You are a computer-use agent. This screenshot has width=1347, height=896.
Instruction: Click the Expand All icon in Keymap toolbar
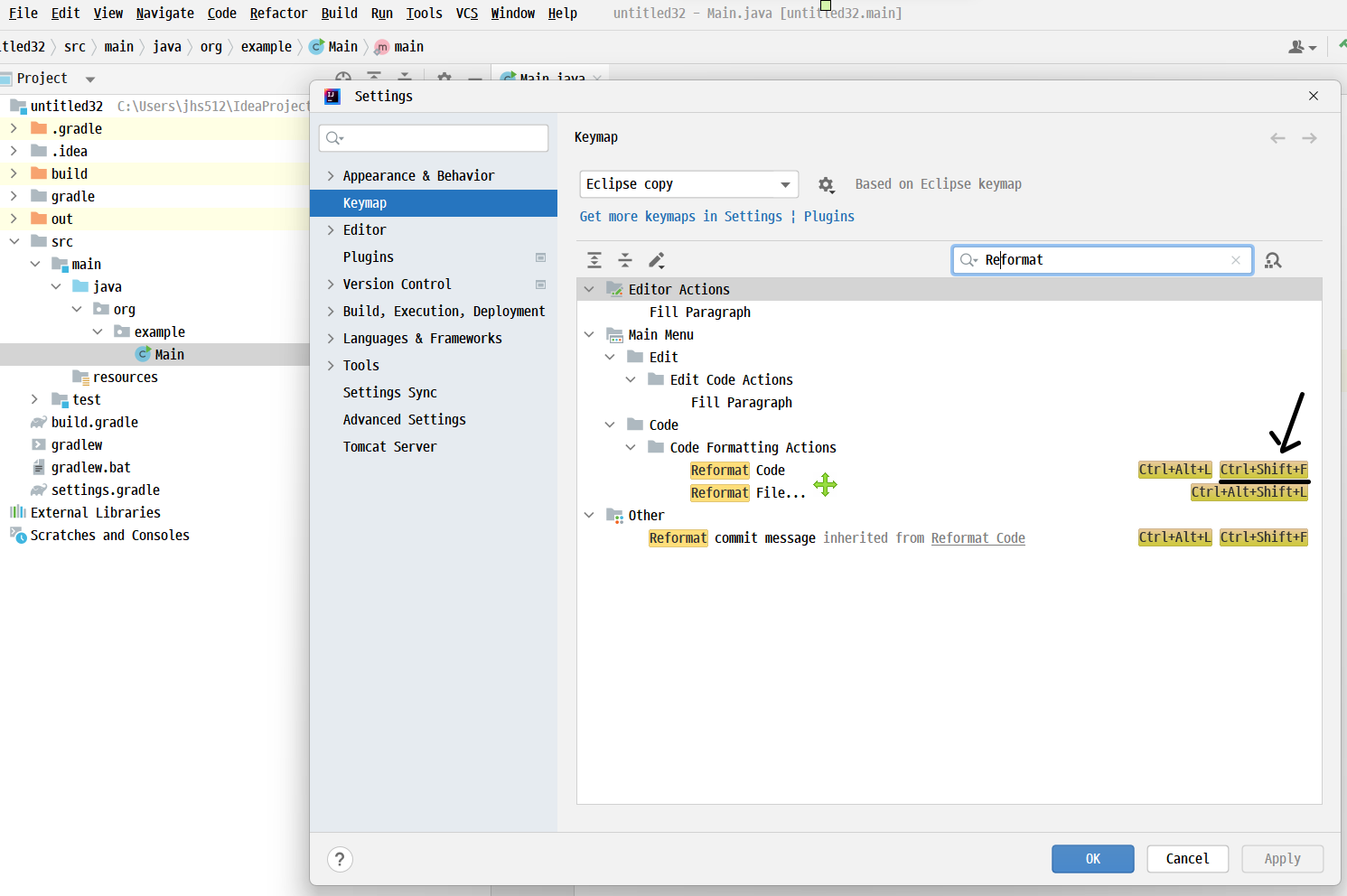(594, 260)
